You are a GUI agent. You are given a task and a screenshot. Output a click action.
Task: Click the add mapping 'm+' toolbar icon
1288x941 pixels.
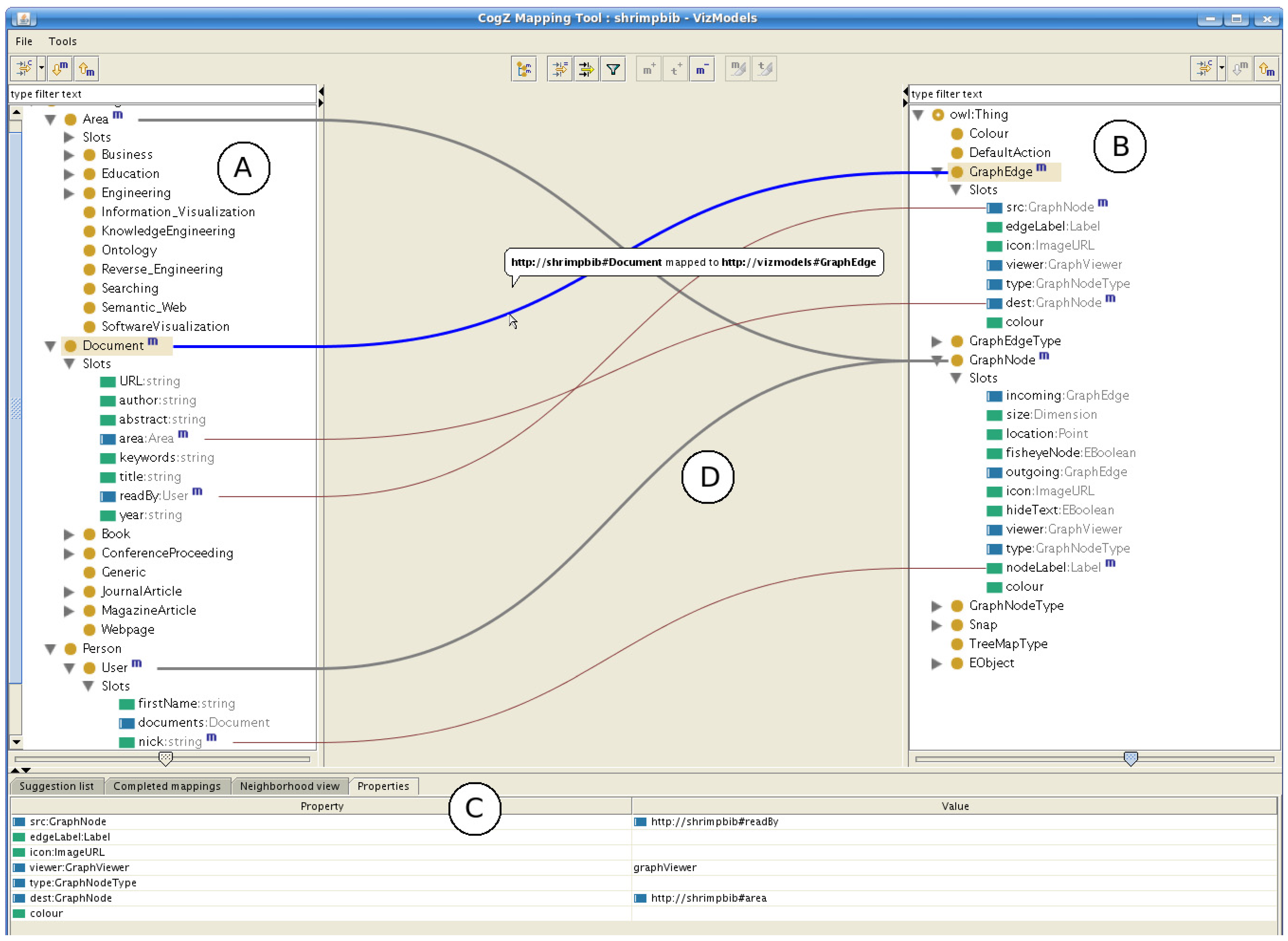coord(649,70)
